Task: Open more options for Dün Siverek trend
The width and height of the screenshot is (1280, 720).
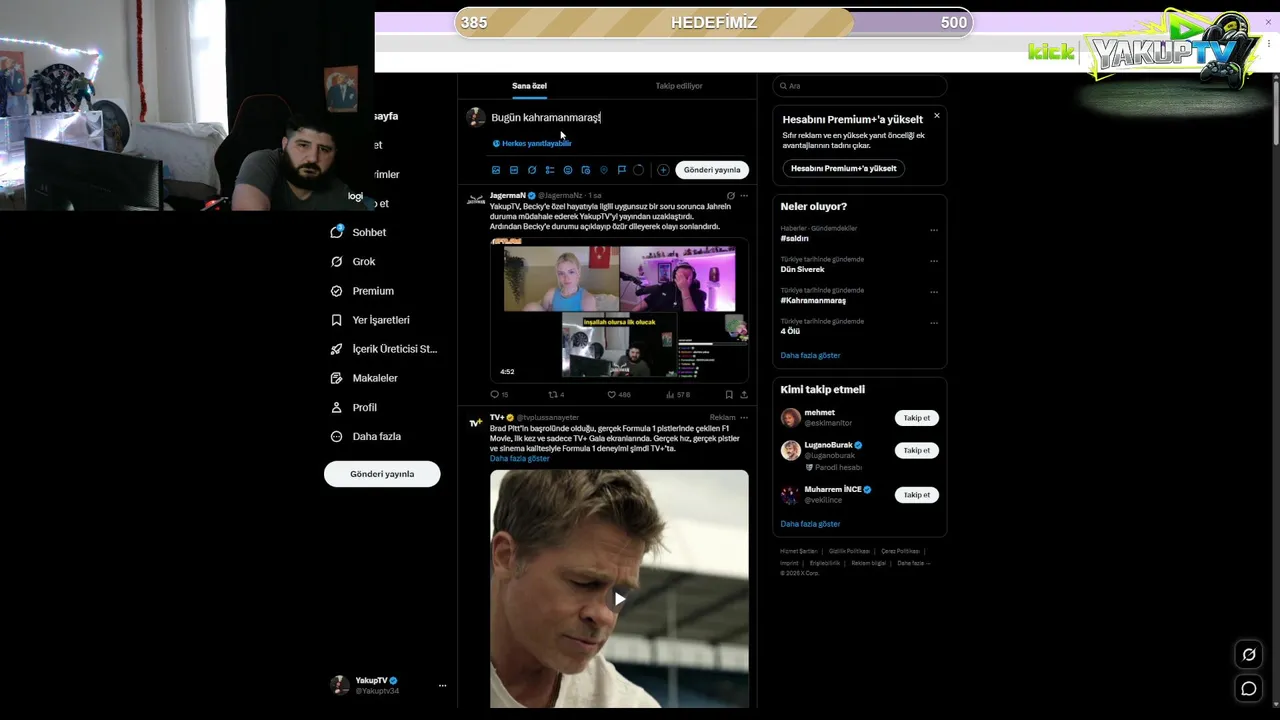Action: click(934, 261)
